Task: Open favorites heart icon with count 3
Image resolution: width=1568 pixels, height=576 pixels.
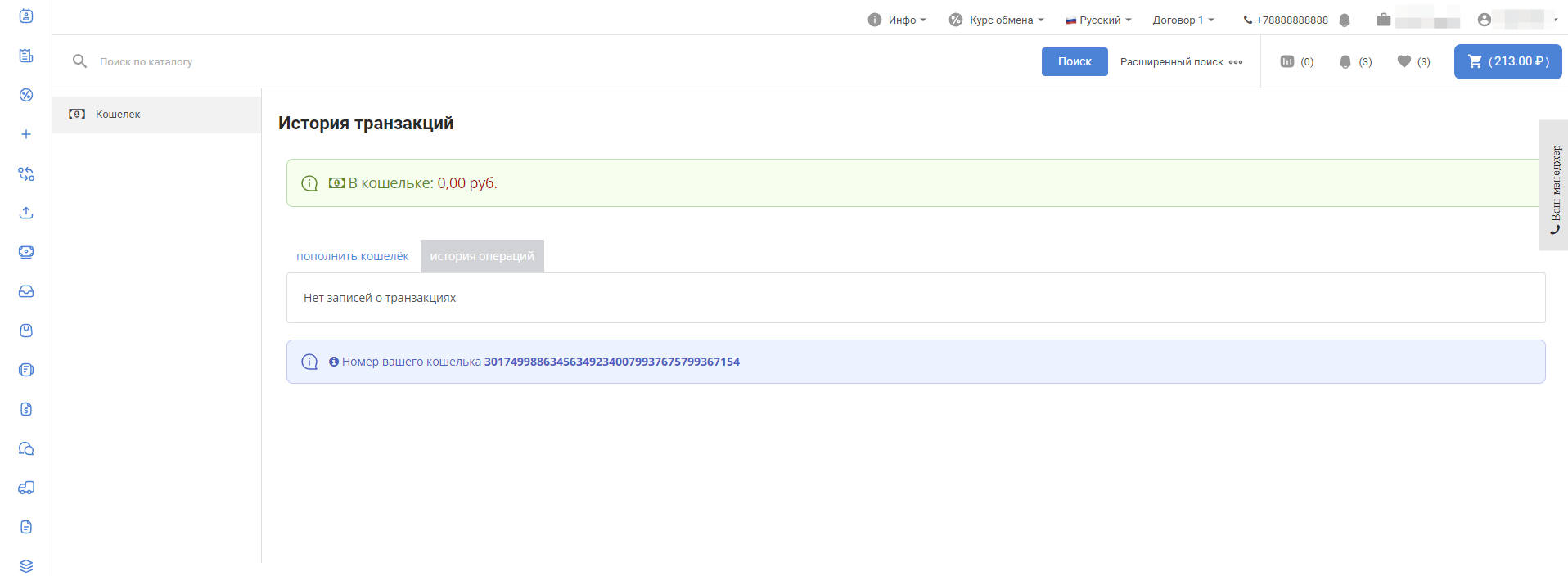Action: (1413, 61)
